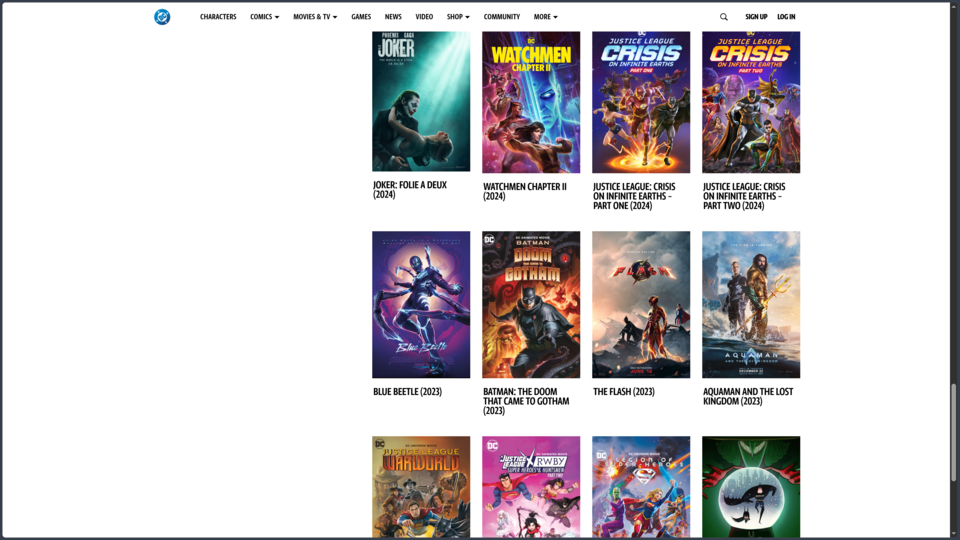Viewport: 960px width, 540px height.
Task: Click the 'Blue Beetle (2023)' title
Action: (407, 392)
